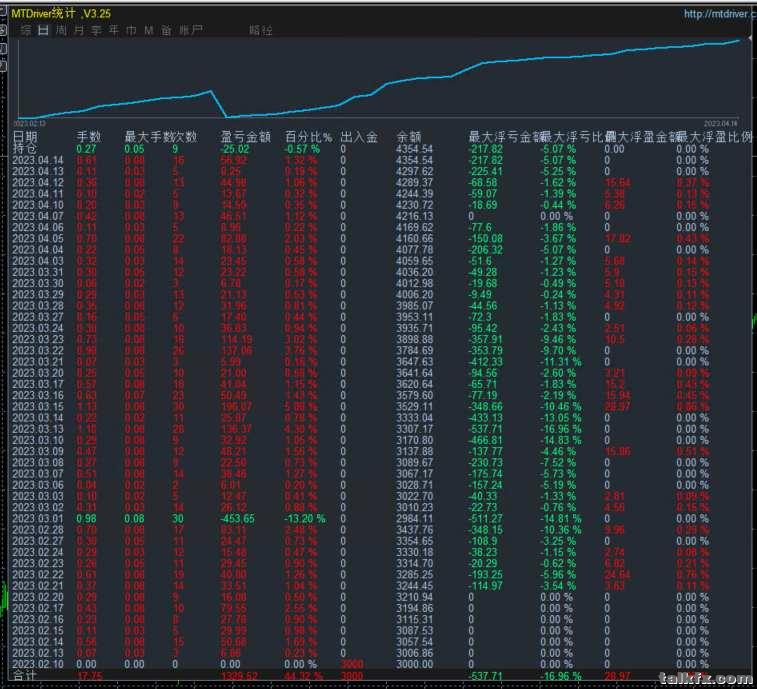
Task: Click the 路径 path tab
Action: (x=261, y=30)
